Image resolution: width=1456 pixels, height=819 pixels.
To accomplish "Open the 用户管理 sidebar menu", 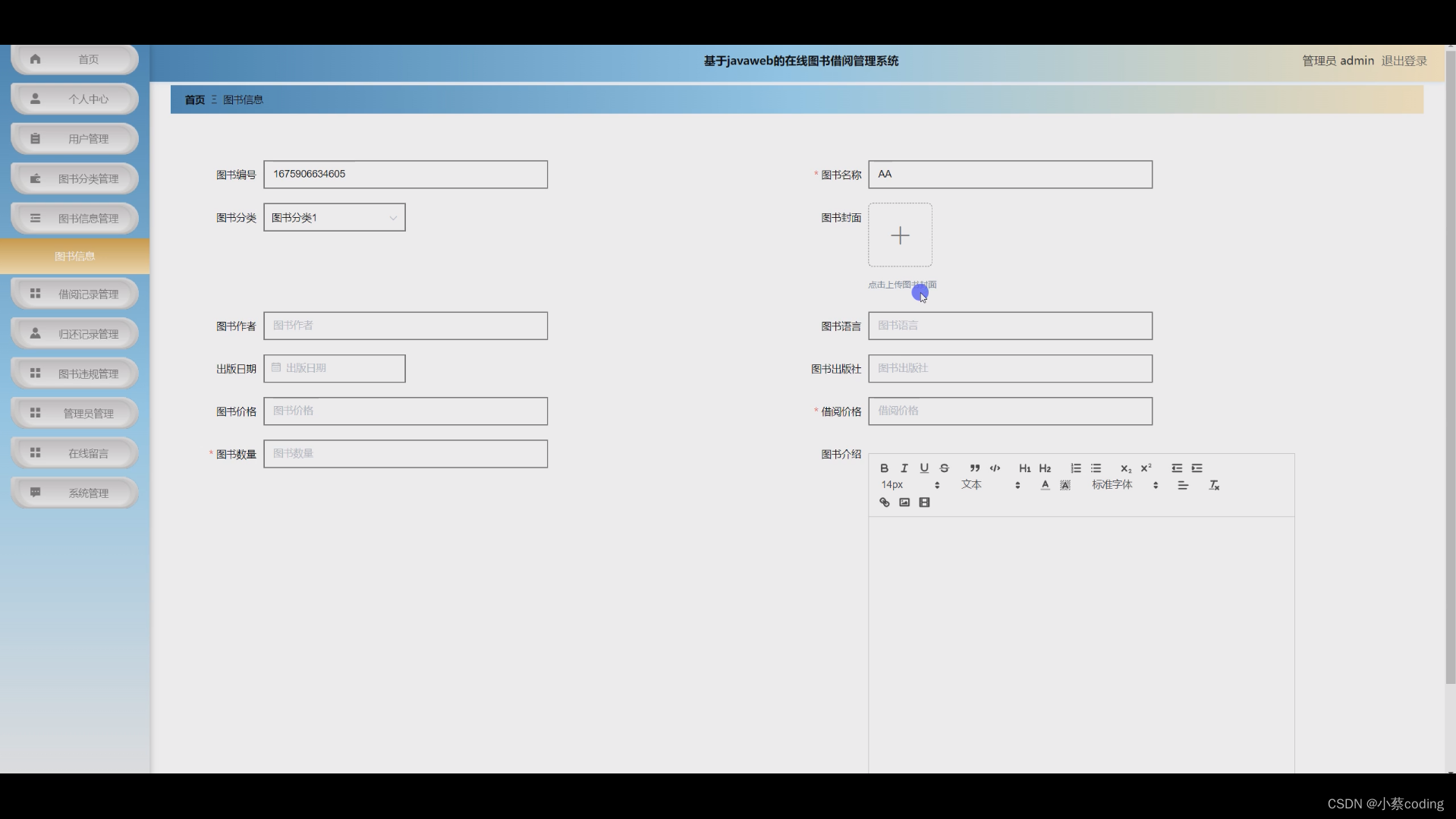I will [x=74, y=139].
